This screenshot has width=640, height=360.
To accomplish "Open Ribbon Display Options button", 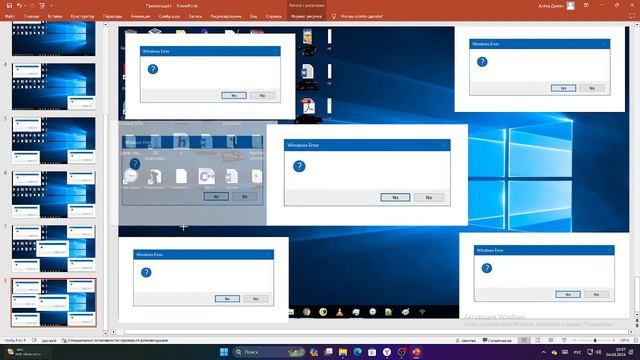I will point(586,5).
